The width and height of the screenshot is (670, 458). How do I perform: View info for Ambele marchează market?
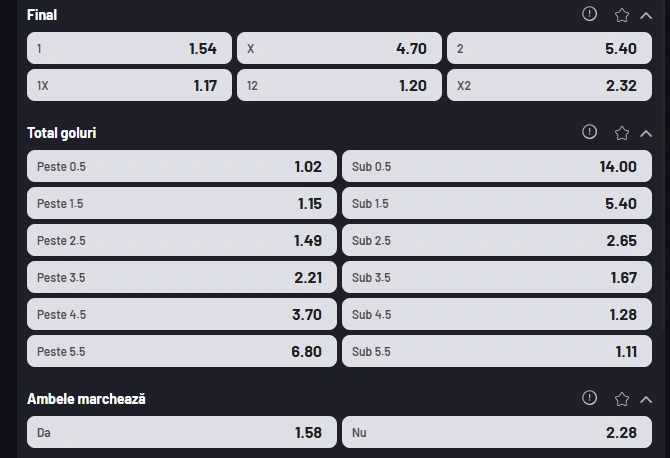pyautogui.click(x=589, y=398)
